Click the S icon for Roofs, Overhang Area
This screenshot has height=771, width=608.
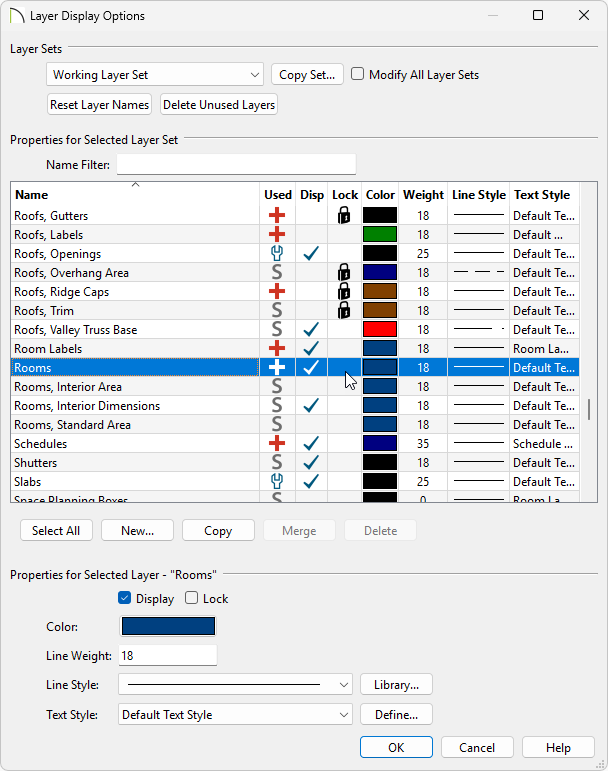[277, 272]
